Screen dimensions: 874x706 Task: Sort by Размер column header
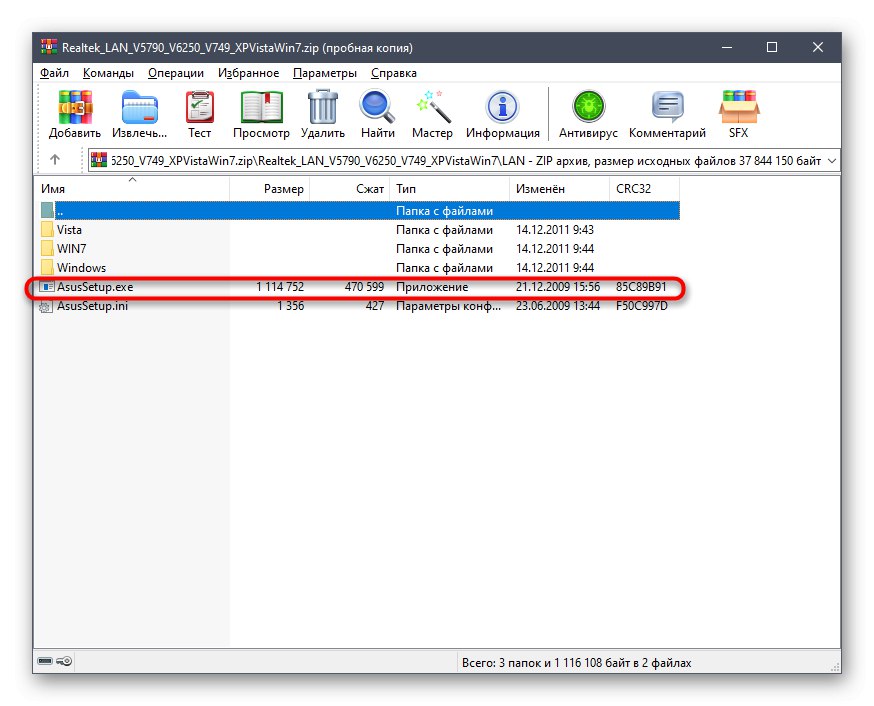coord(269,188)
